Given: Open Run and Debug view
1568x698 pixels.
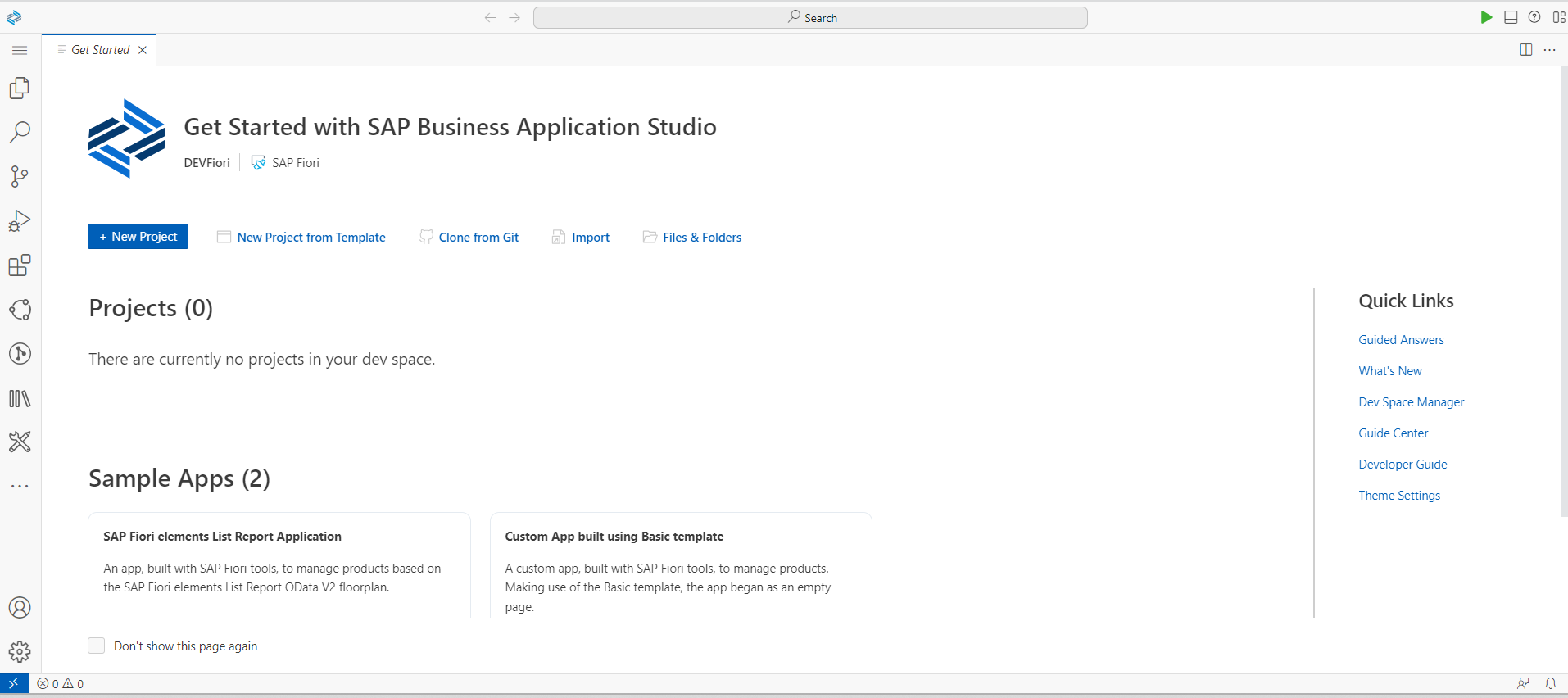Looking at the screenshot, I should (x=20, y=220).
